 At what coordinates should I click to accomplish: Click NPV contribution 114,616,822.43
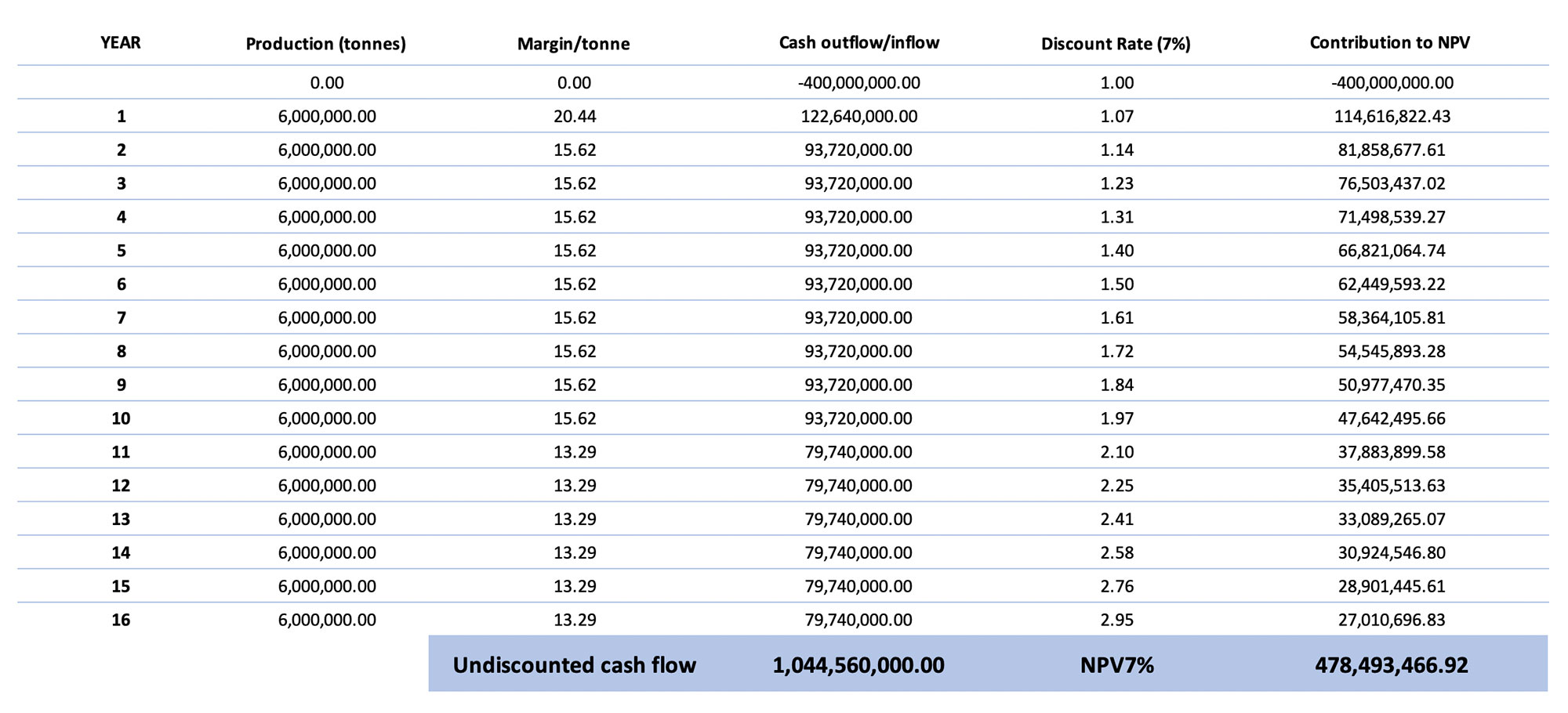(x=1392, y=116)
